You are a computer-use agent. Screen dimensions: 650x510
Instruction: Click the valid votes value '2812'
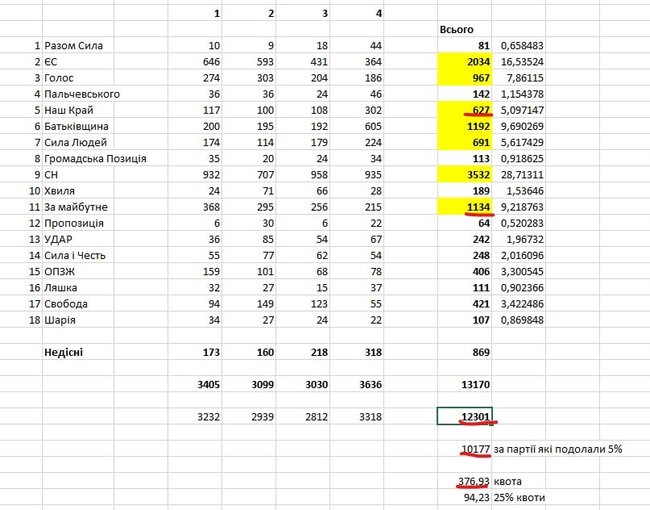[316, 417]
